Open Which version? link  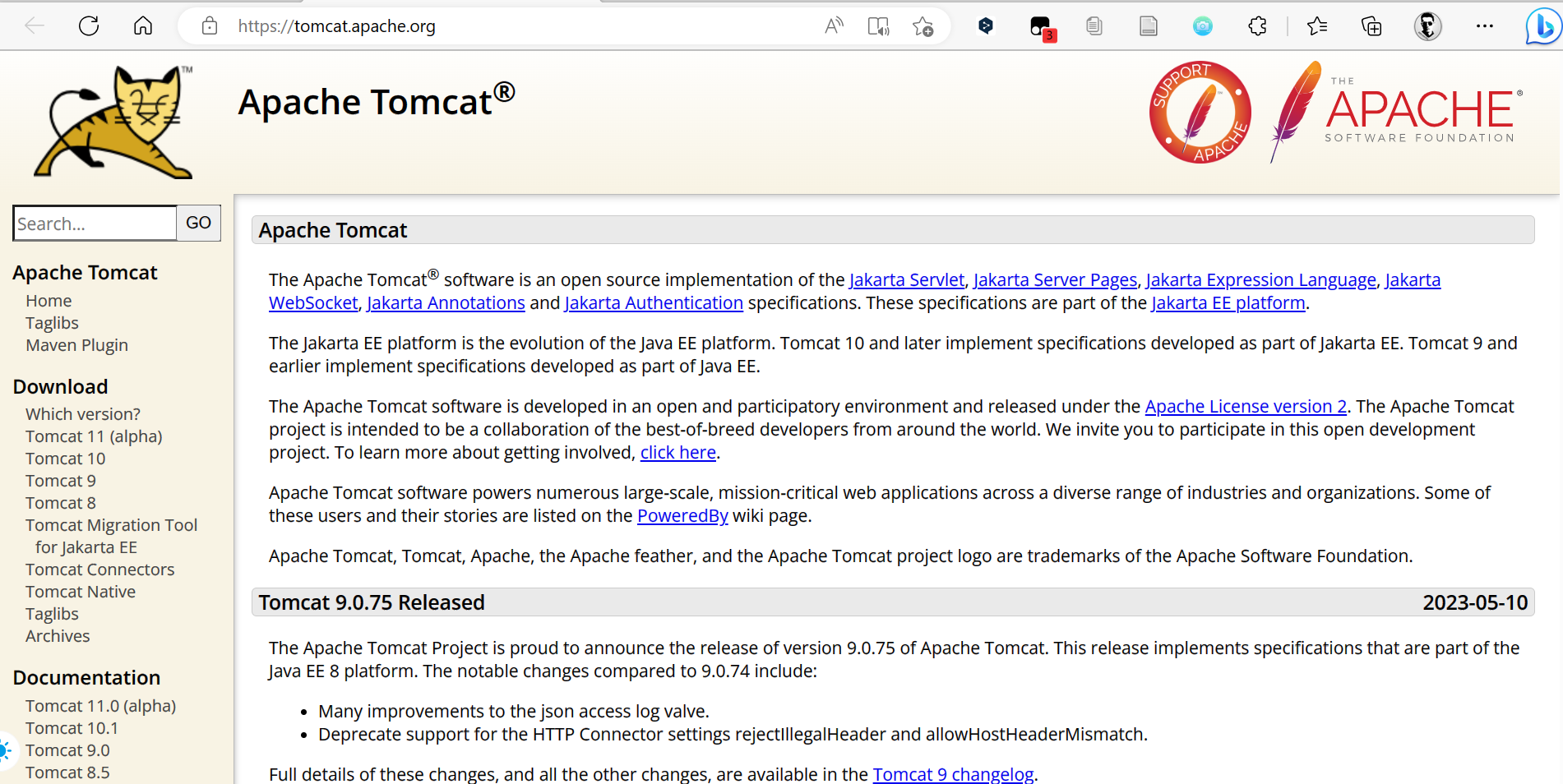pos(83,414)
